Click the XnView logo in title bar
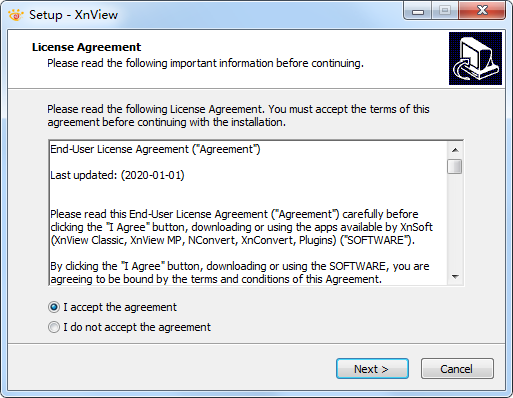 [16, 15]
